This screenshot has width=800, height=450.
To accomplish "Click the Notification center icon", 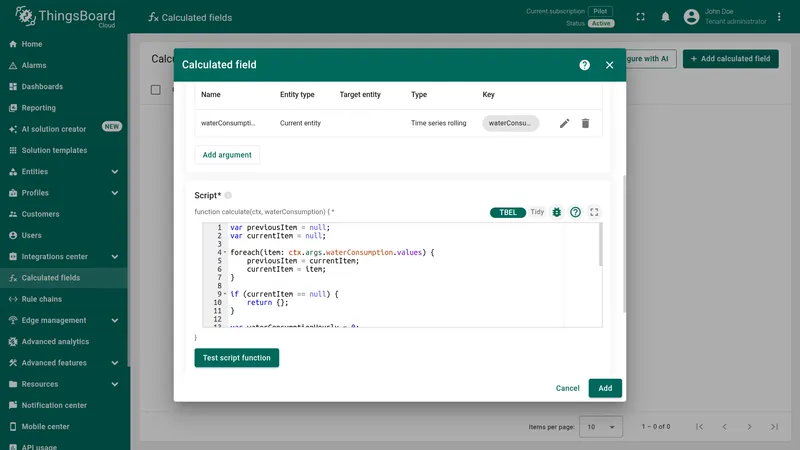I will pyautogui.click(x=13, y=406).
